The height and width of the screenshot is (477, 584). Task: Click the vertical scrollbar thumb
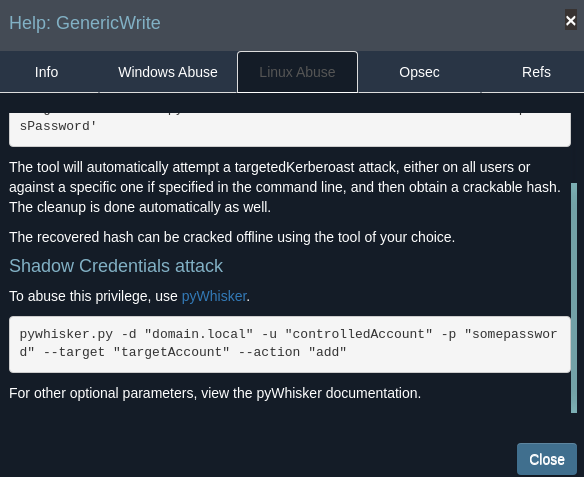pyautogui.click(x=574, y=298)
